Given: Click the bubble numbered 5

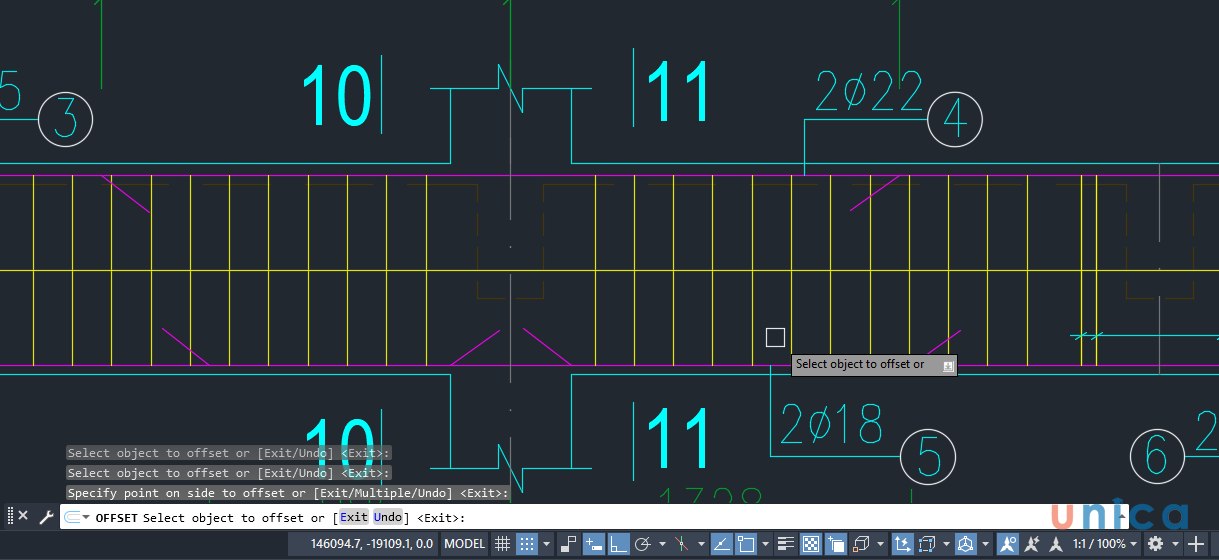Looking at the screenshot, I should [x=928, y=458].
